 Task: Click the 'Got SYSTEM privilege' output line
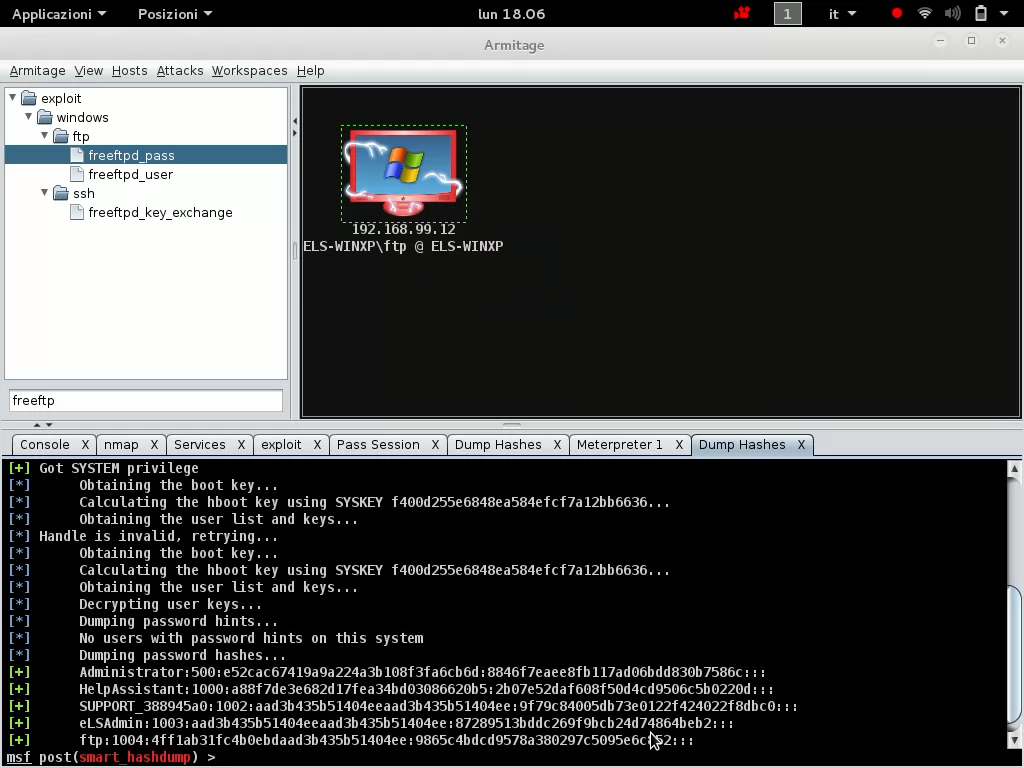pos(103,468)
